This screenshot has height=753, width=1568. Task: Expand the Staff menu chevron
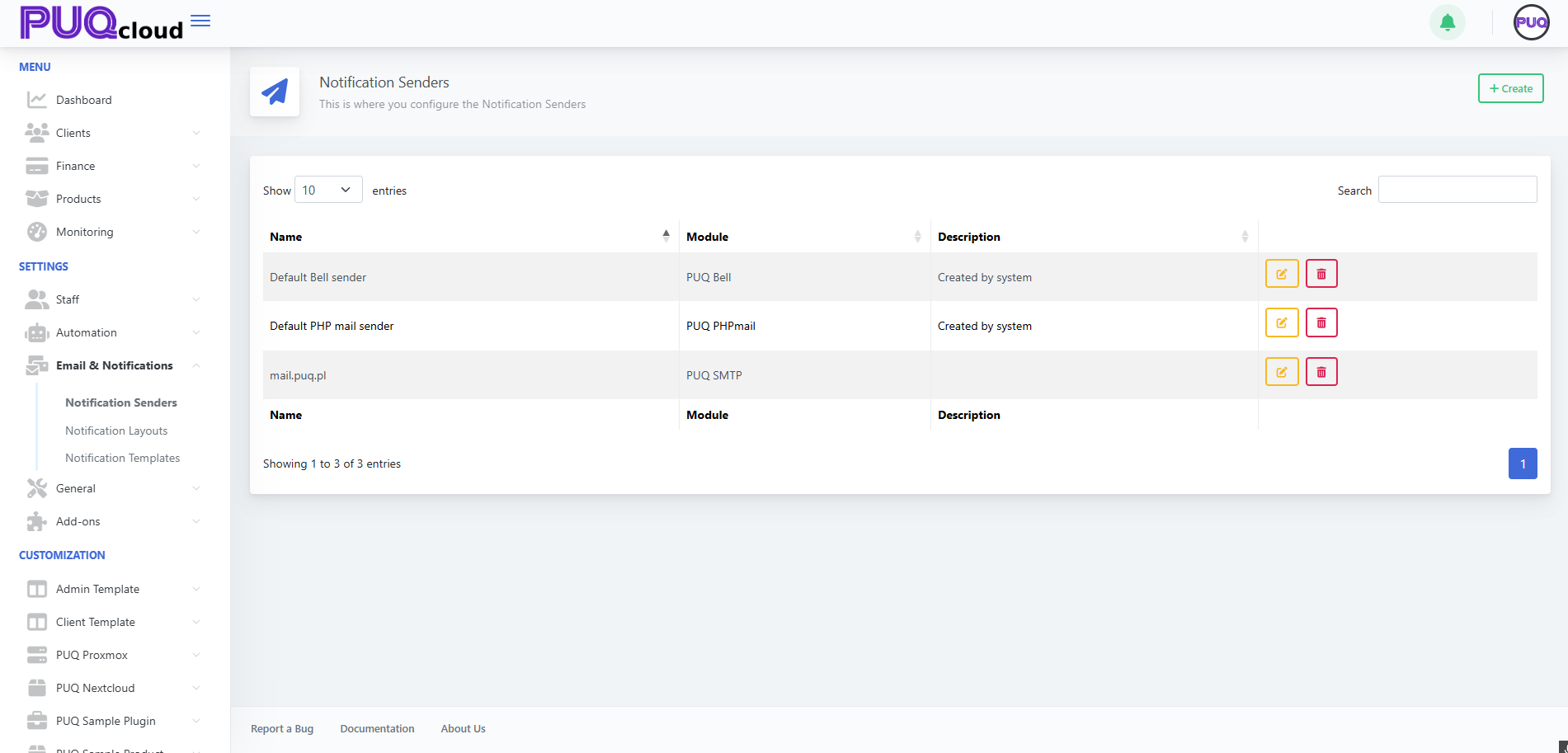(196, 299)
